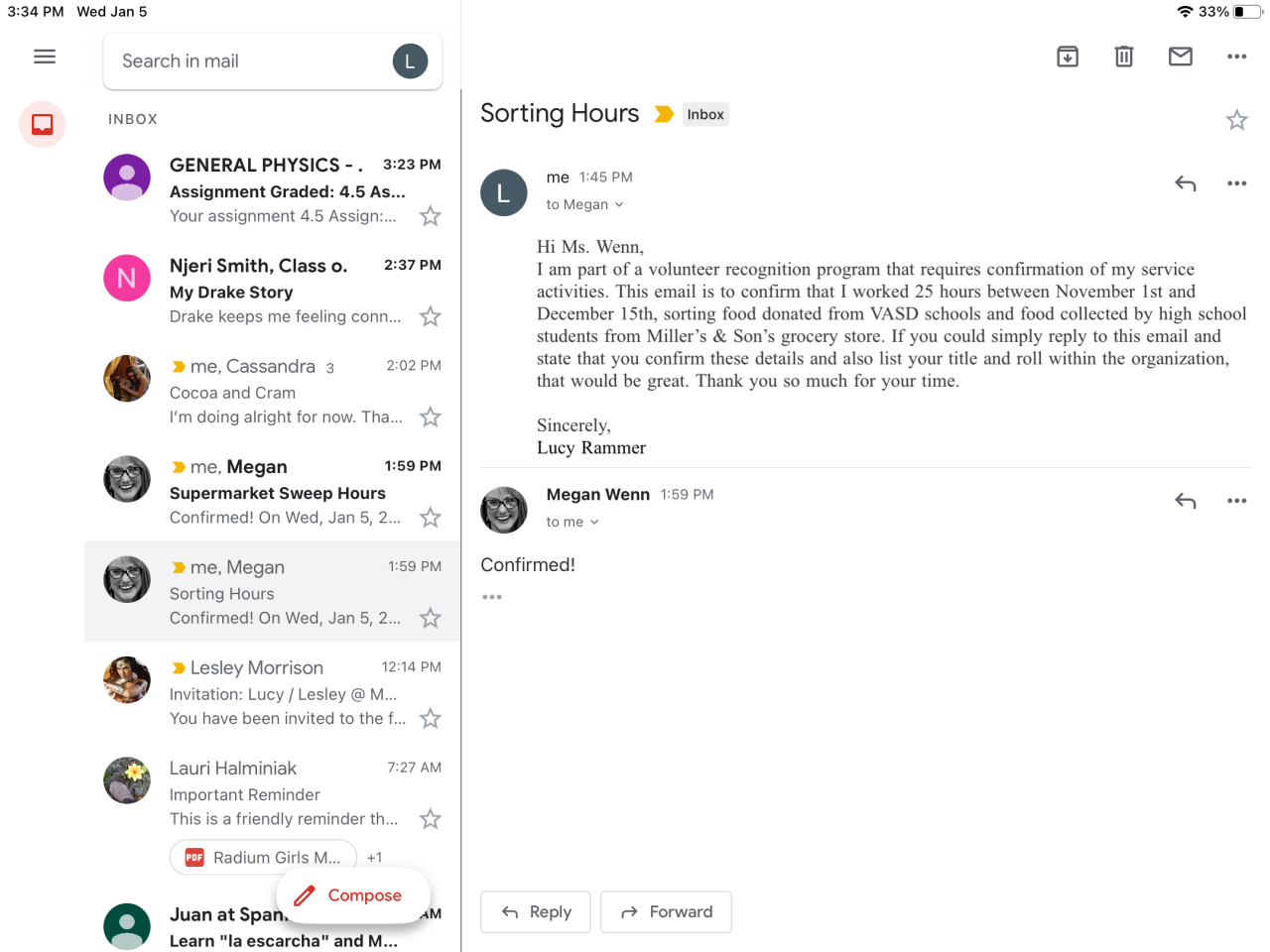Image resolution: width=1270 pixels, height=952 pixels.
Task: Open the hamburger navigation menu
Action: 45,57
